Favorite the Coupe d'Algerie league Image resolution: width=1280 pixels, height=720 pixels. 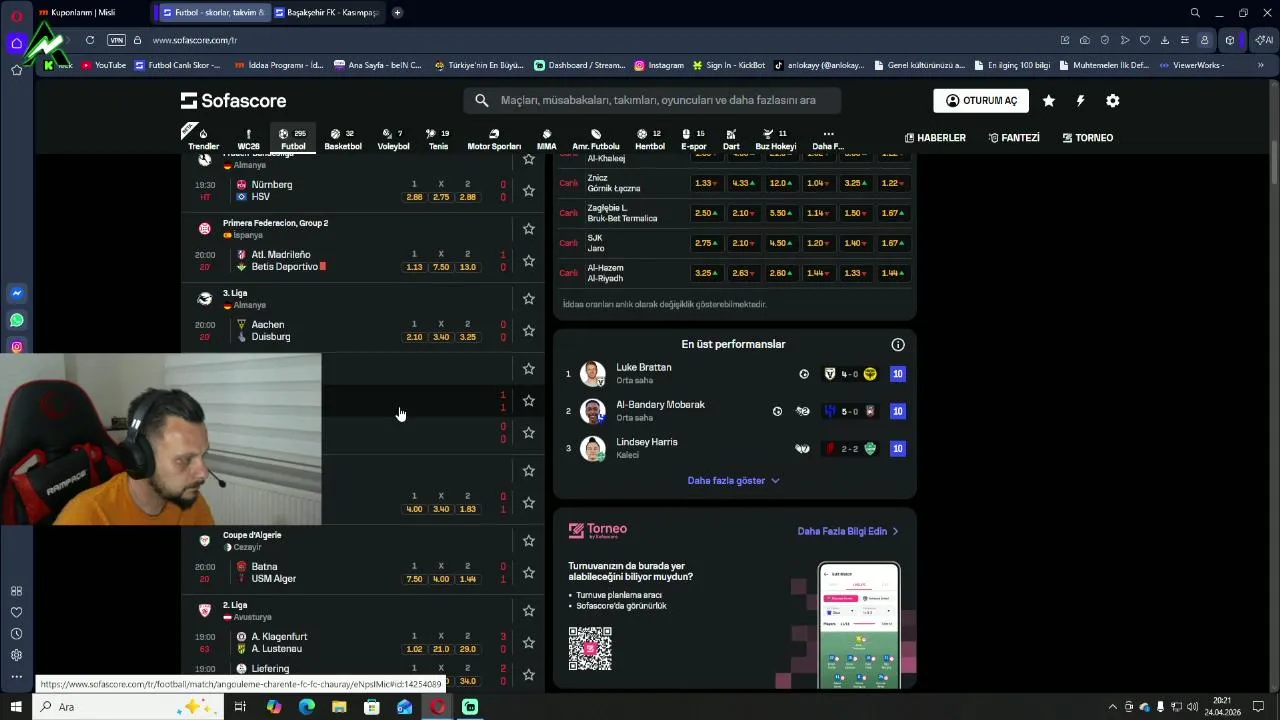(528, 541)
